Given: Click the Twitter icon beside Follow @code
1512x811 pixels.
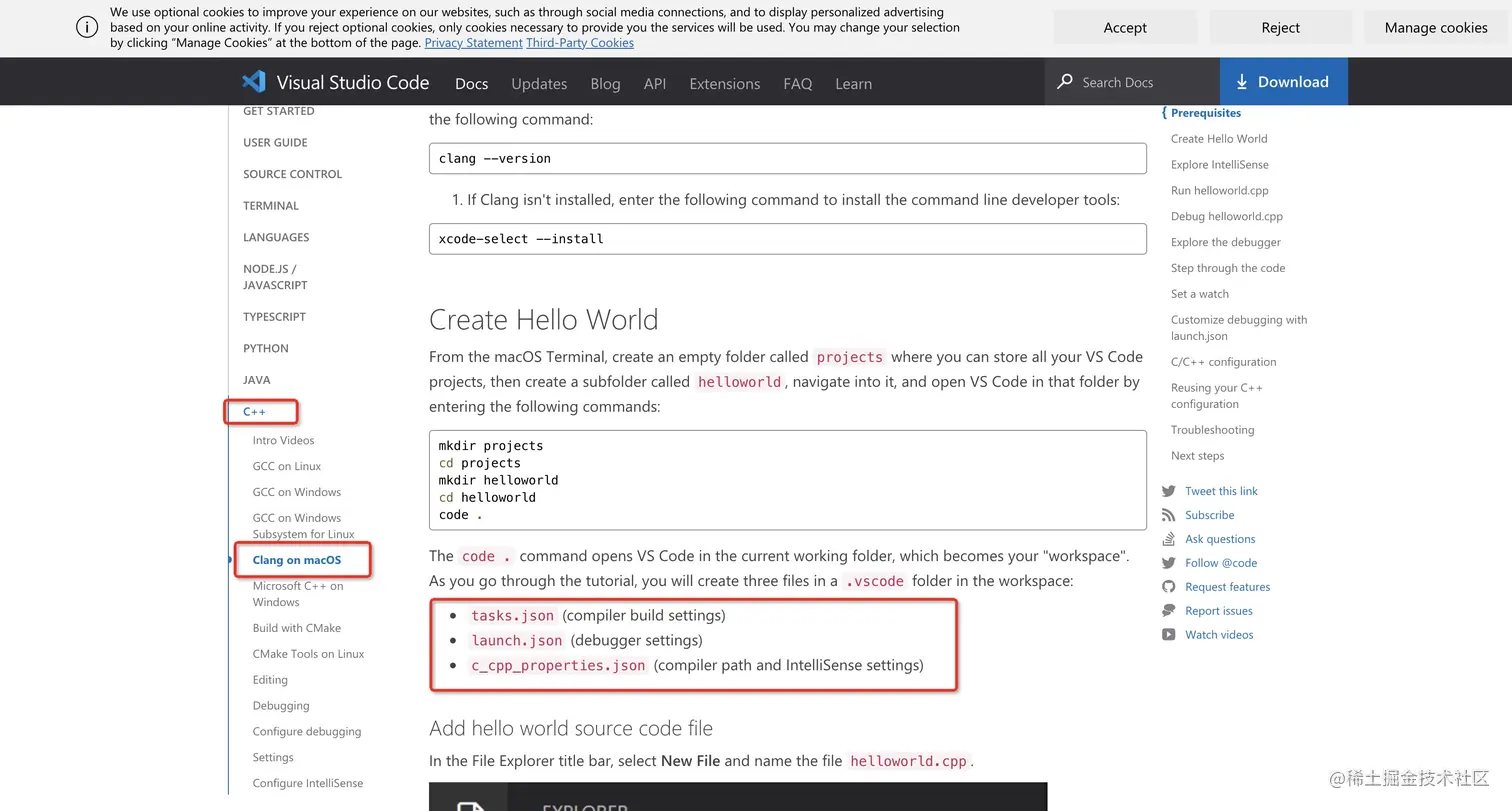Looking at the screenshot, I should click(x=1168, y=563).
